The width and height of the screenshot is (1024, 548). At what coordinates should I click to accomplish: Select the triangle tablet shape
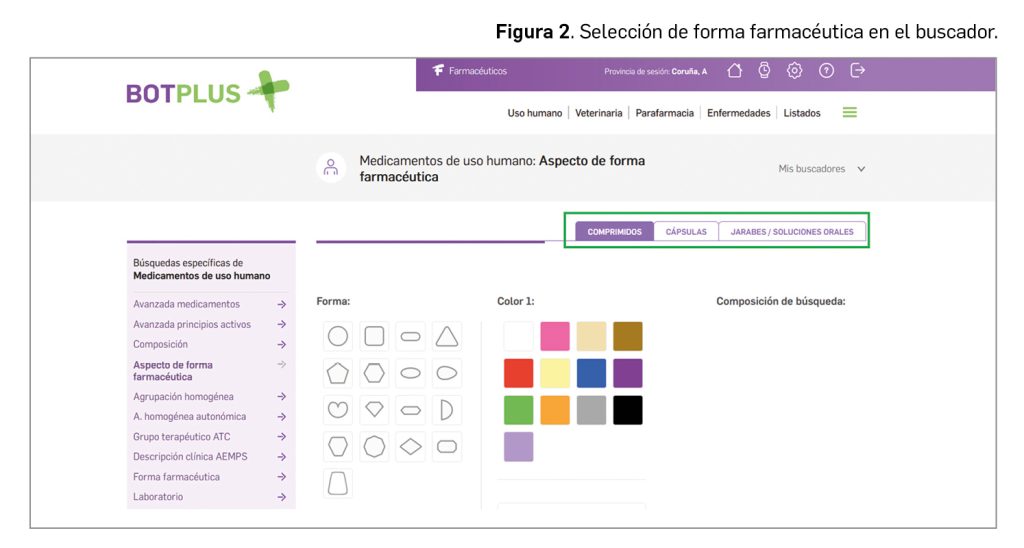tap(447, 336)
